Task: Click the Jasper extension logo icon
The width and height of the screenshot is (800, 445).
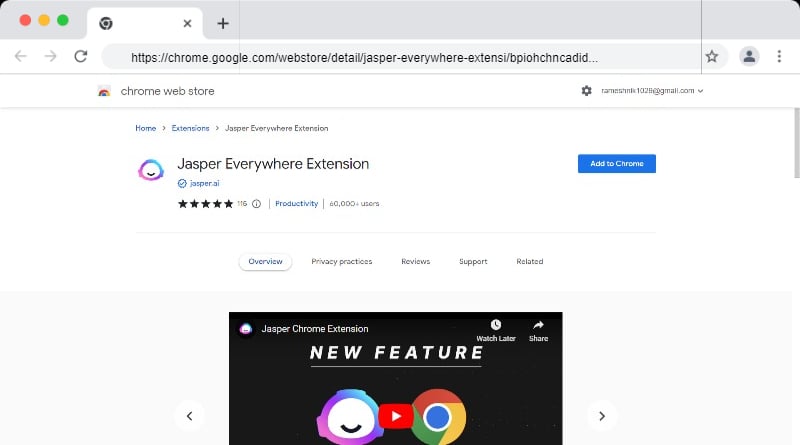Action: coord(151,170)
